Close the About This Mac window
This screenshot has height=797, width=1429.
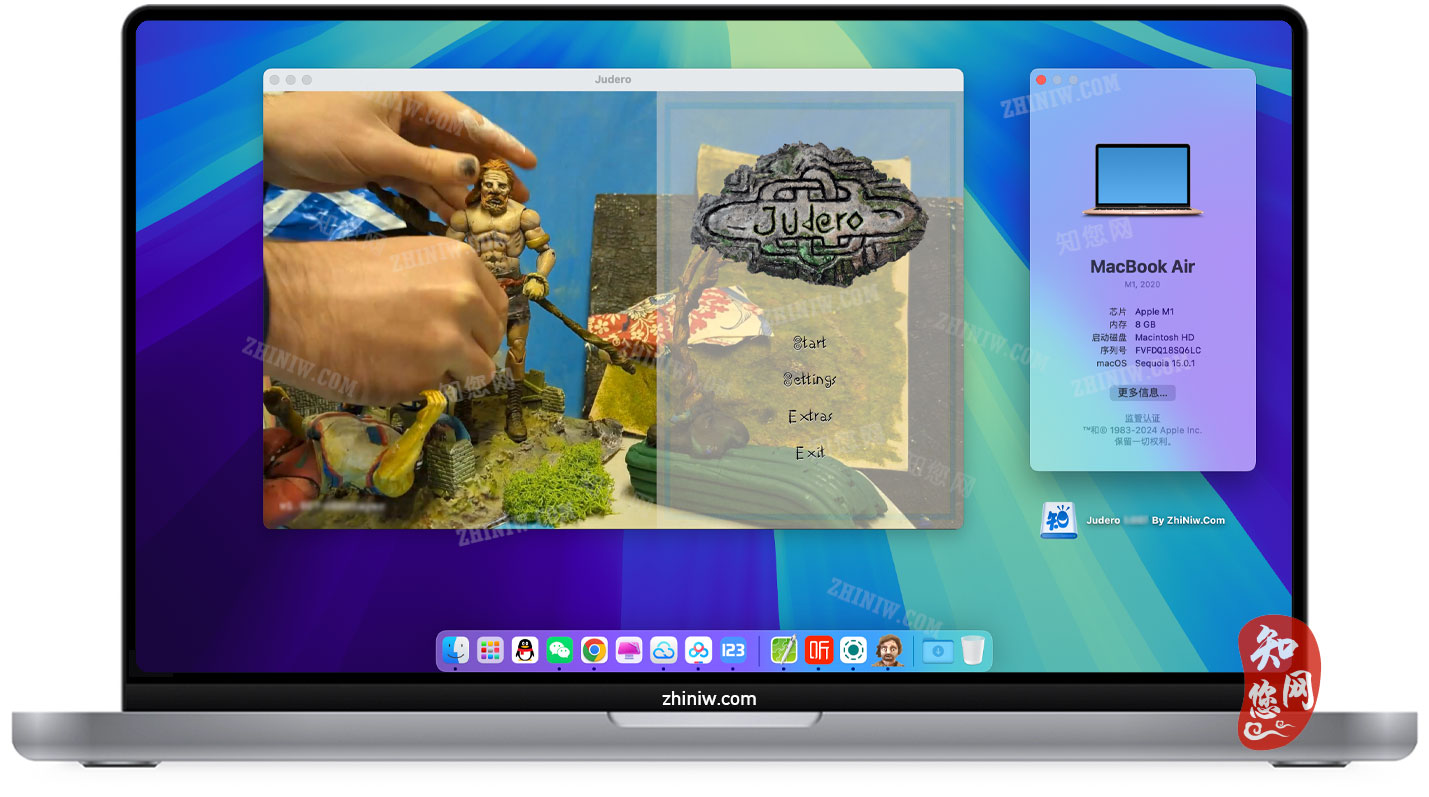pyautogui.click(x=1041, y=79)
